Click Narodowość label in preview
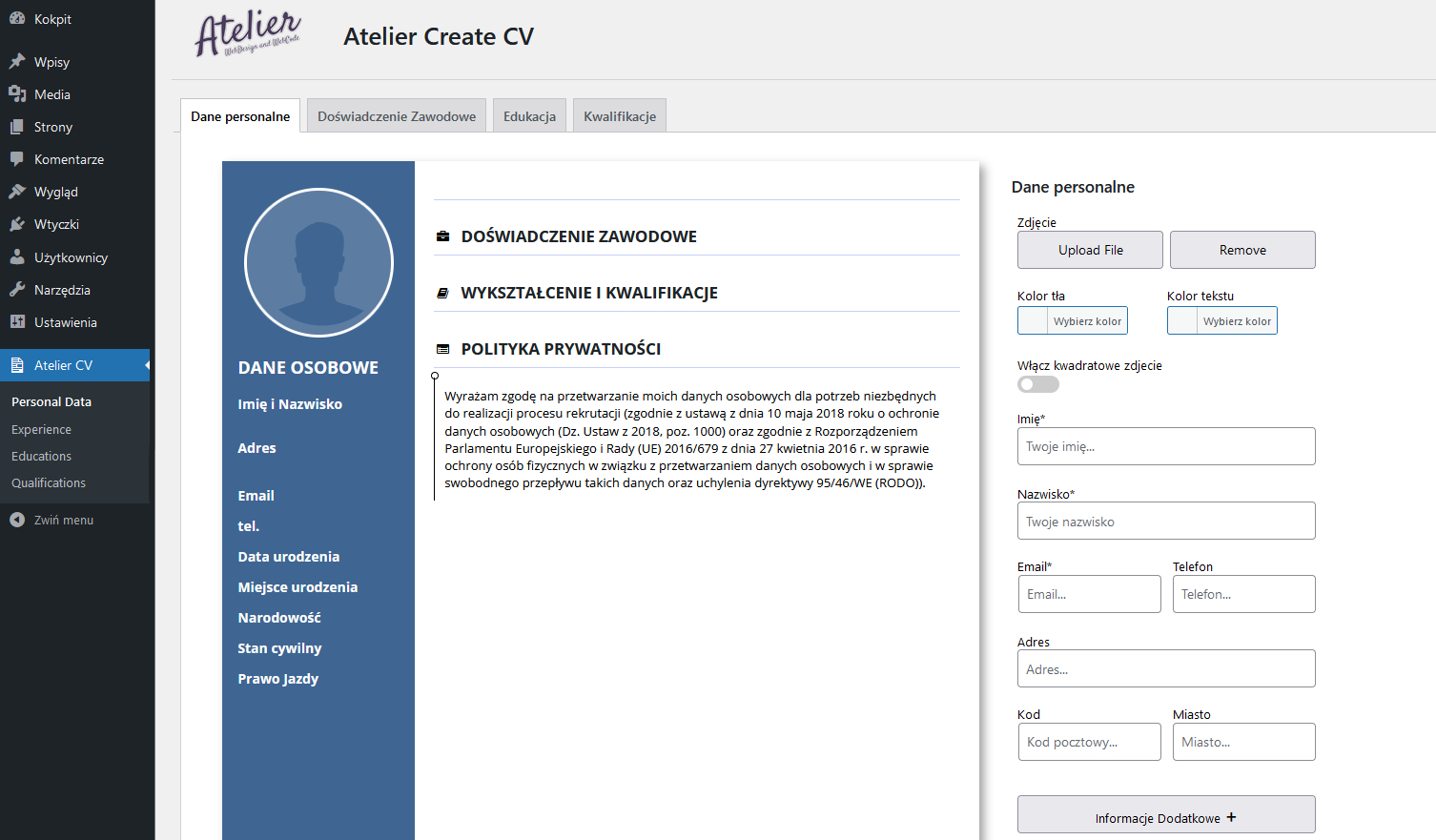1436x840 pixels. tap(279, 618)
